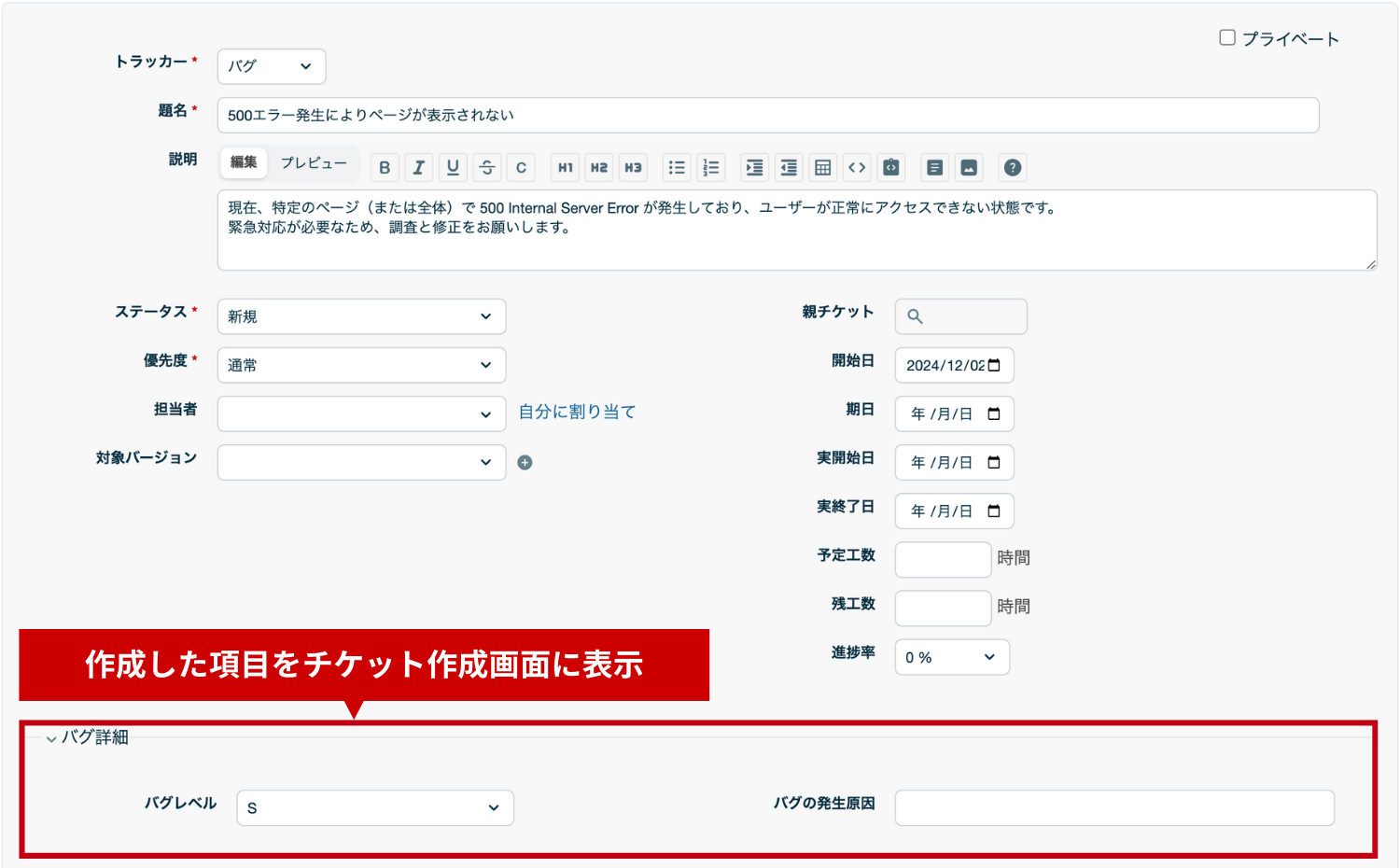1400x868 pixels.
Task: Insert heading 3 with H3 button
Action: coord(633,168)
